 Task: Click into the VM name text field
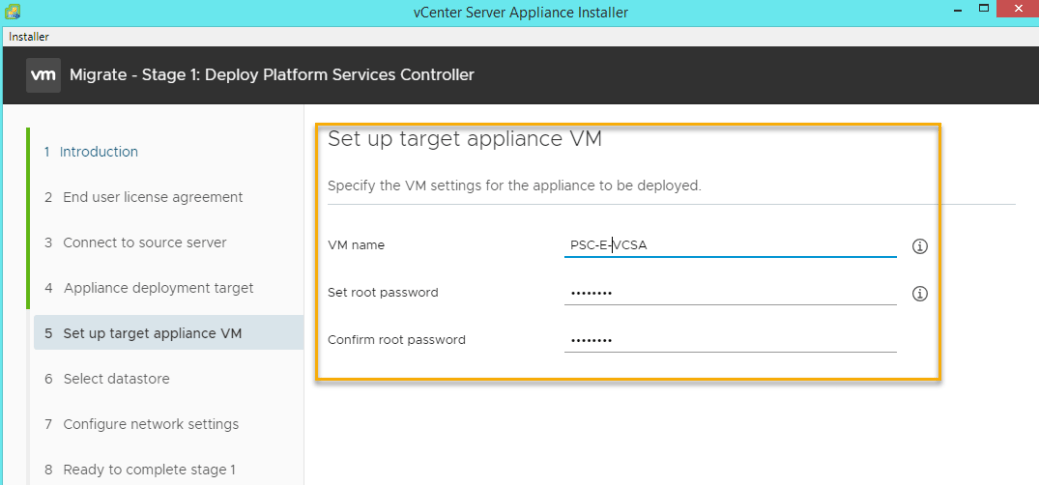(x=730, y=245)
